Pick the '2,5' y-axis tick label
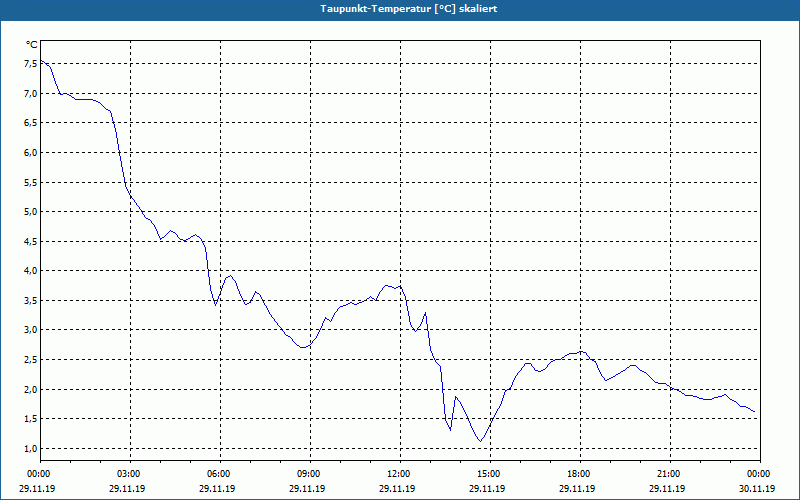800x500 pixels. [31, 360]
